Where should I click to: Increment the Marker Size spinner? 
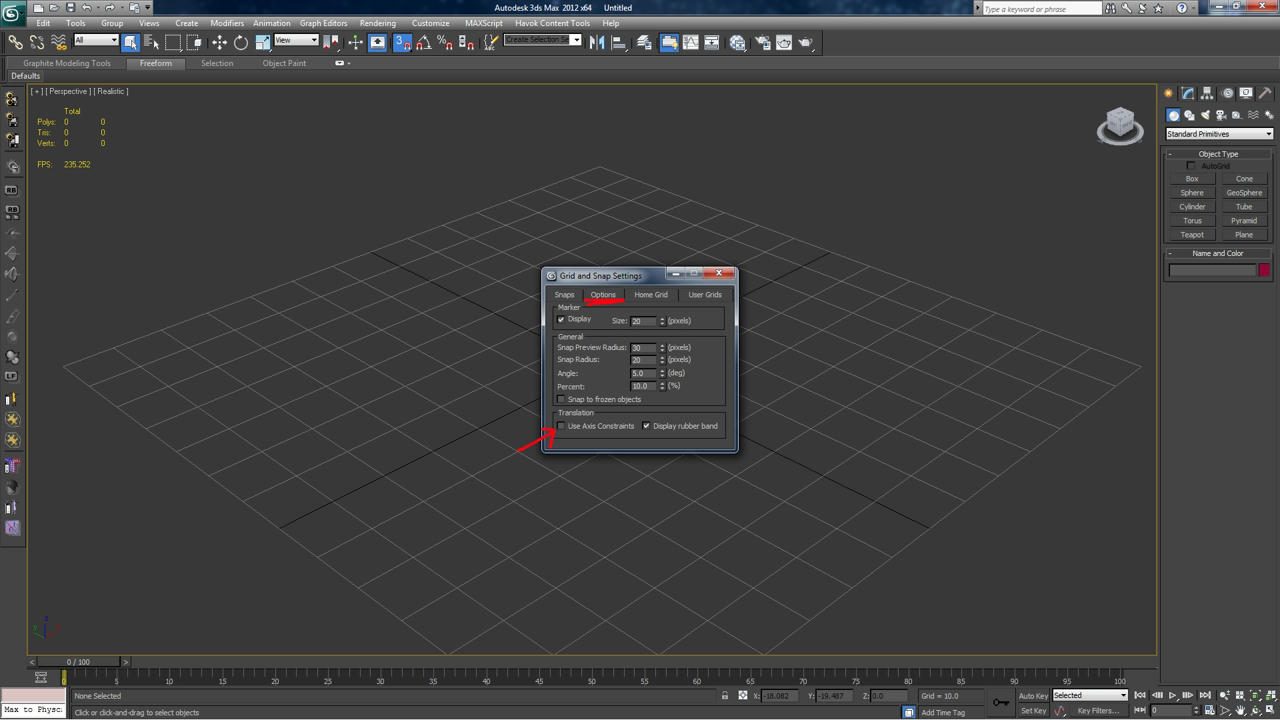point(661,319)
